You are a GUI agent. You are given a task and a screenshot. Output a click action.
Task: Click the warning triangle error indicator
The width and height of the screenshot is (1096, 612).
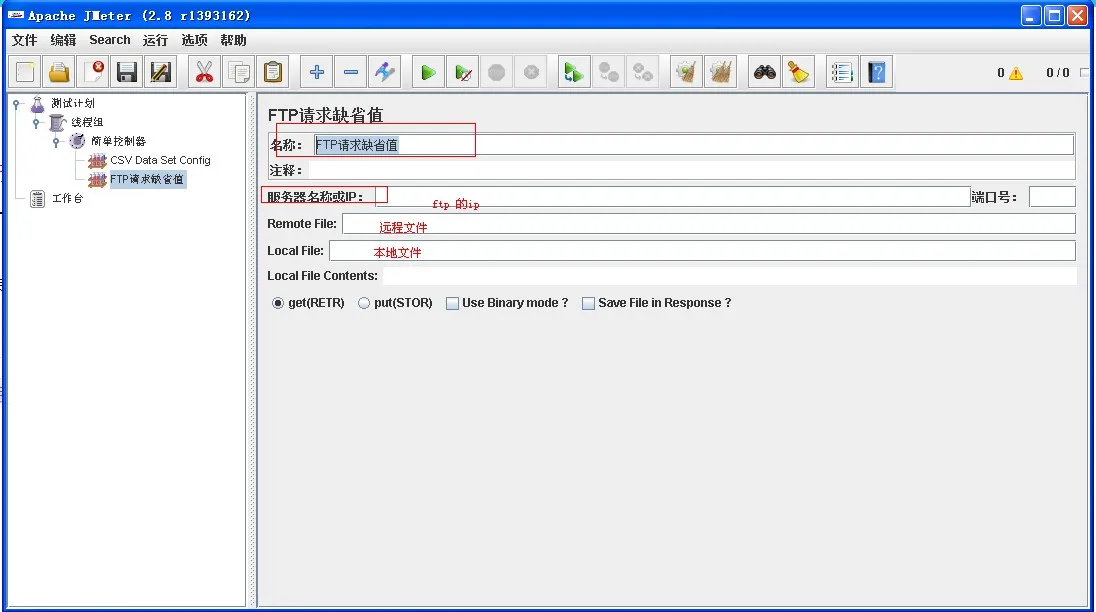click(x=1016, y=73)
